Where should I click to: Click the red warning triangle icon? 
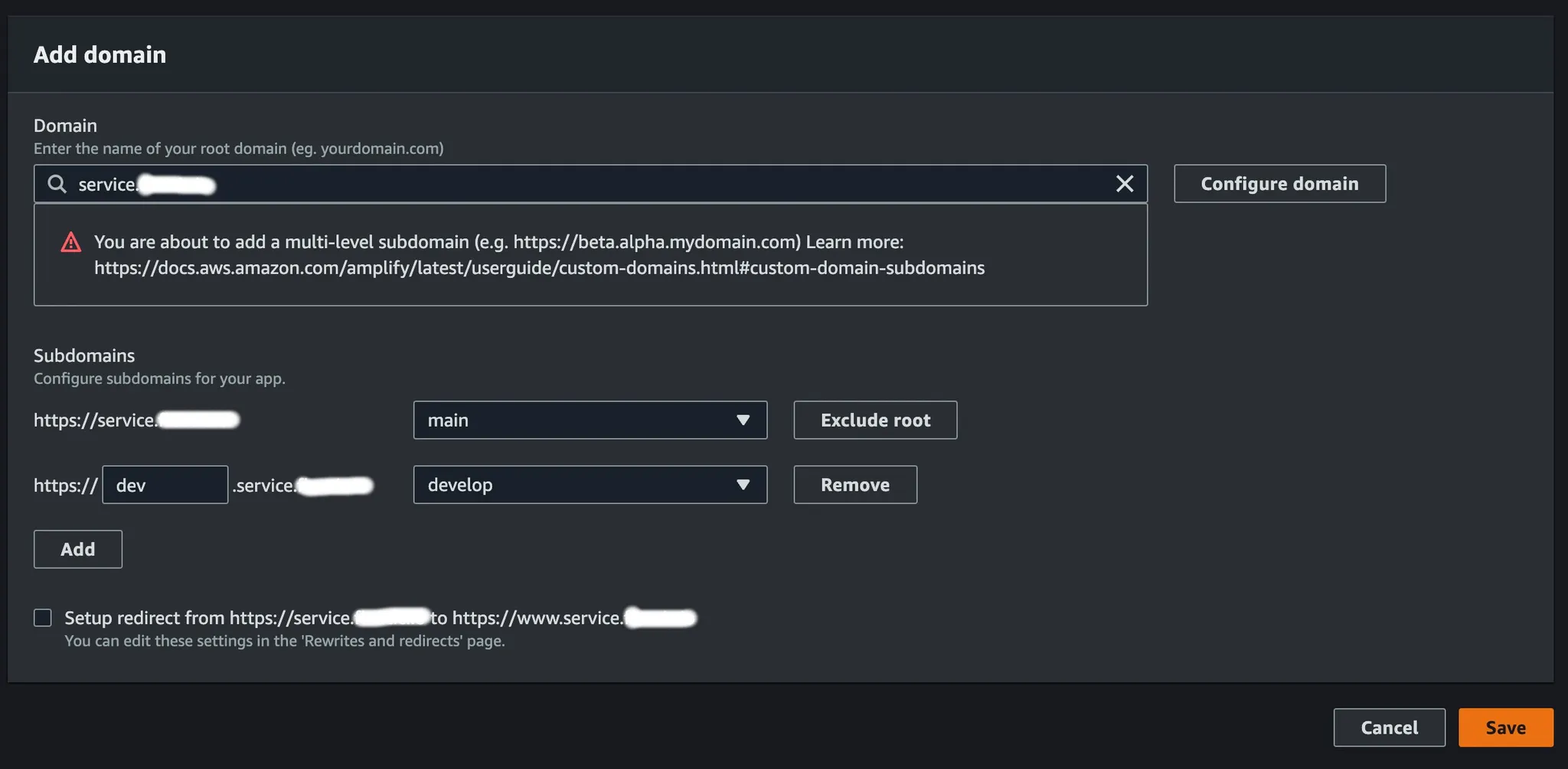(x=71, y=243)
